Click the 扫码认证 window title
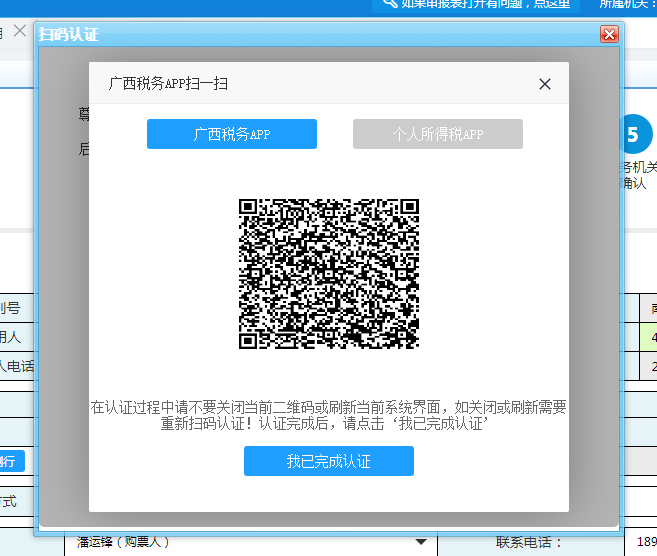The width and height of the screenshot is (657, 556). 69,34
